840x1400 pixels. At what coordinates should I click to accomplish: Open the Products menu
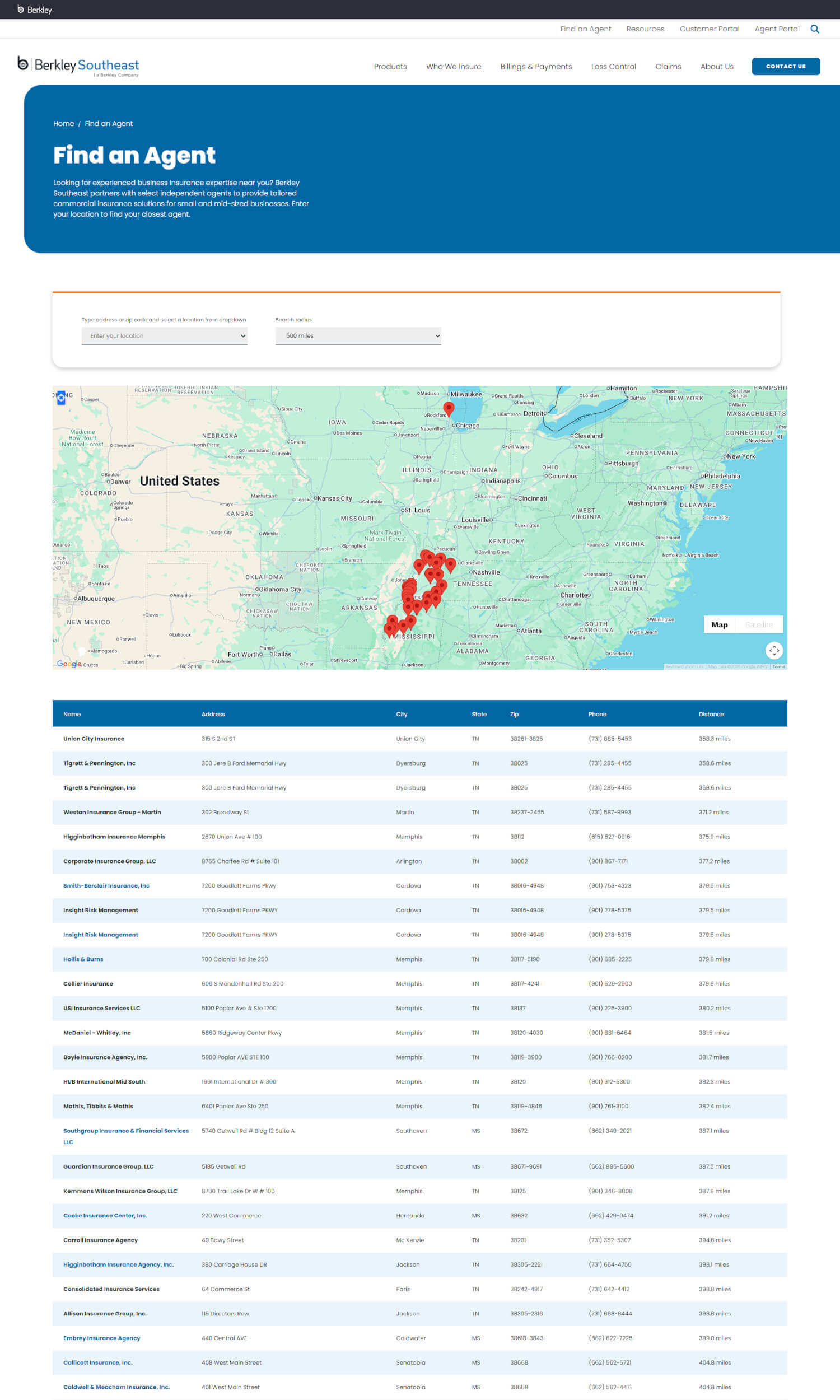pyautogui.click(x=390, y=66)
